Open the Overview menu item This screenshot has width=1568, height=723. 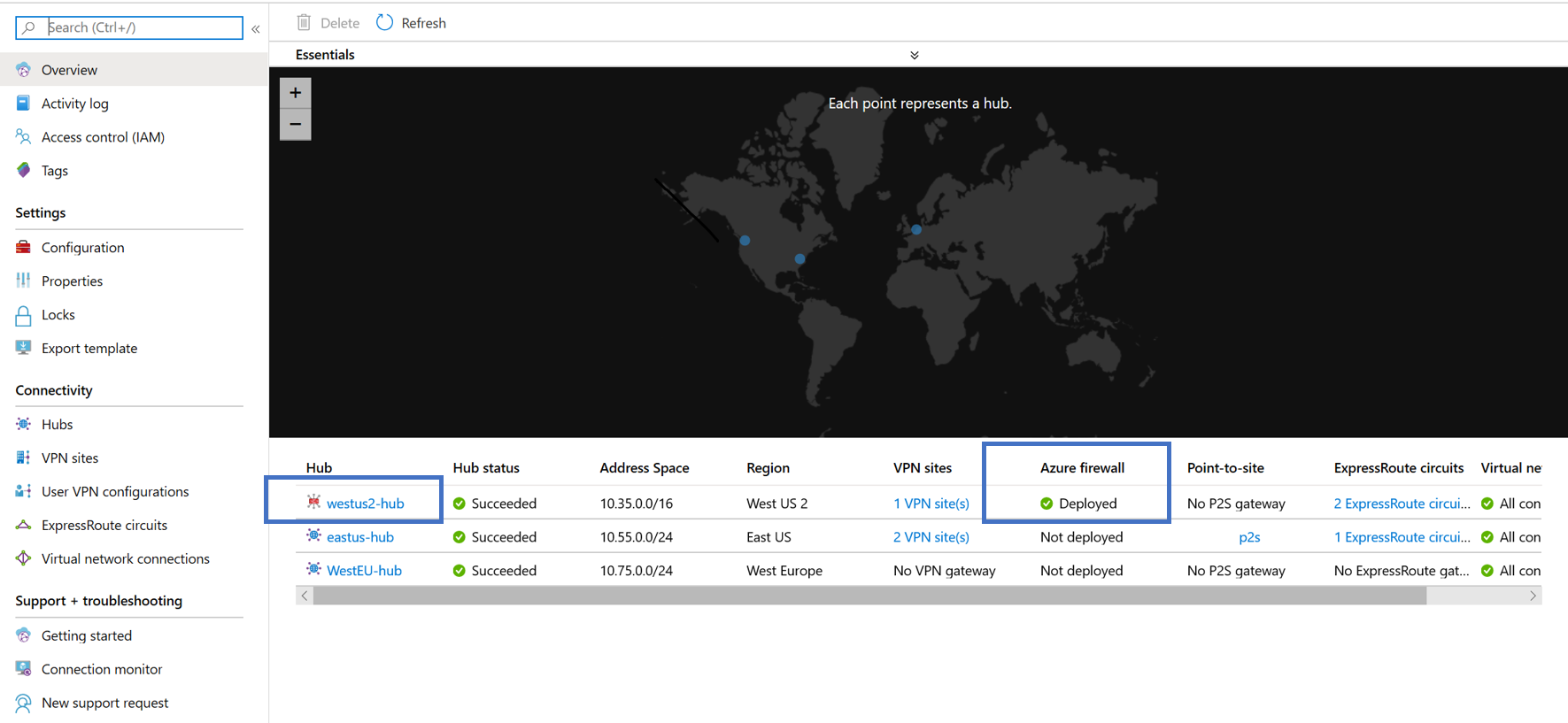click(134, 69)
